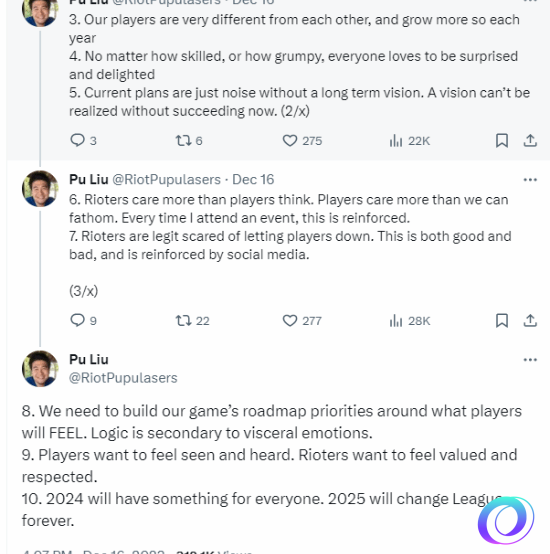
Task: Click the floating purple ring assistant icon
Action: [506, 520]
